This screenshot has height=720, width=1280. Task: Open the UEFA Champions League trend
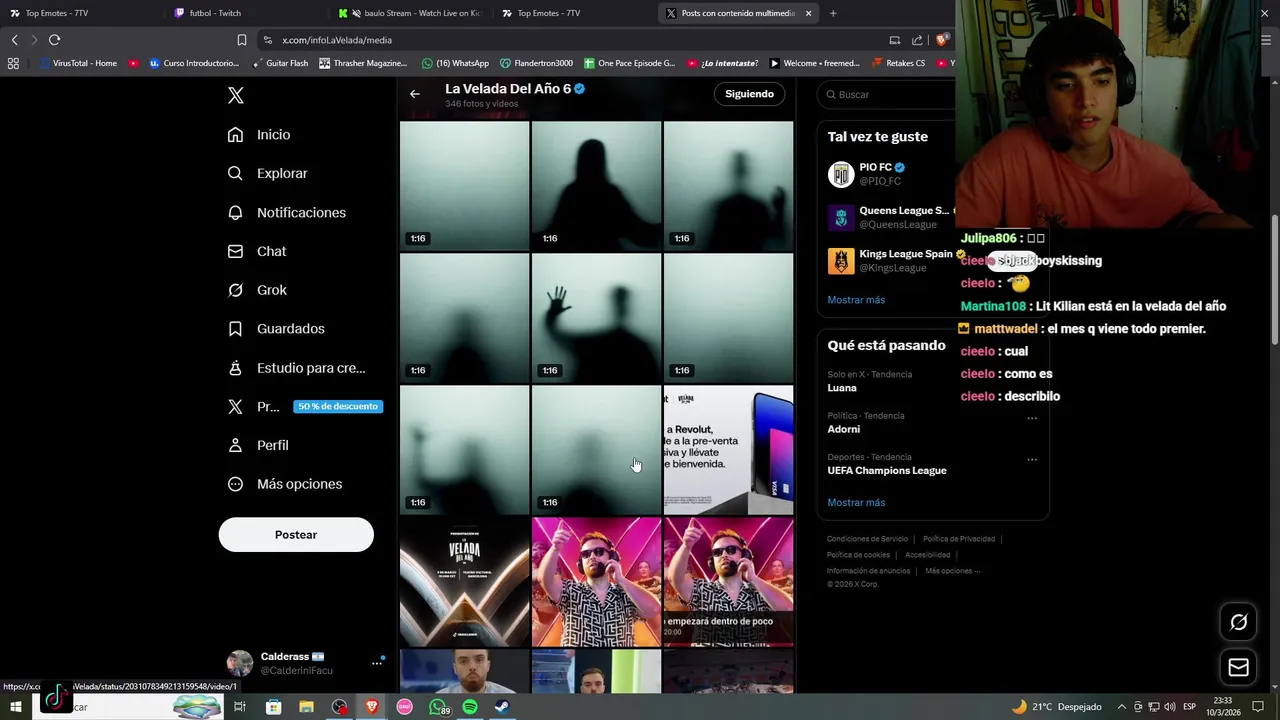886,471
